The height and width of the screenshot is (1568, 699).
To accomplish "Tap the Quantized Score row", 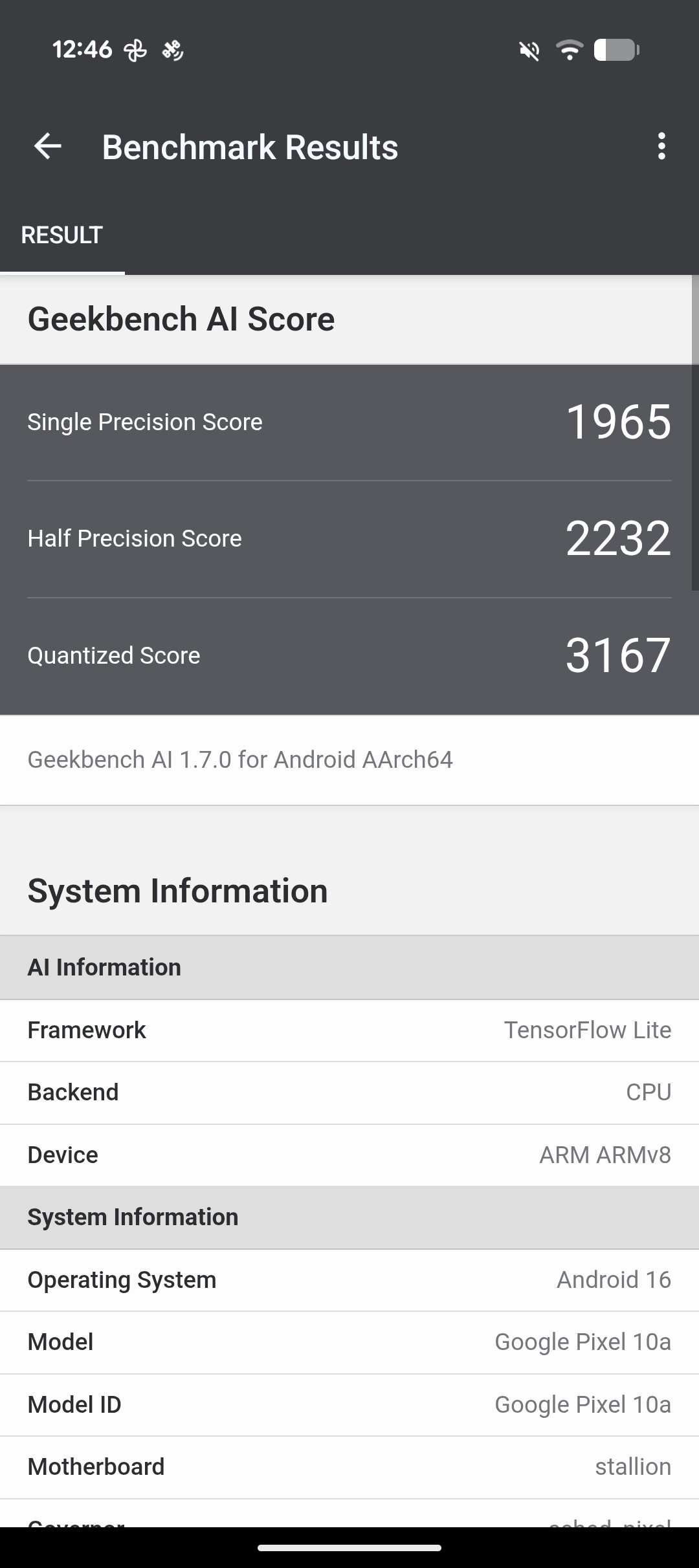I will pos(349,656).
